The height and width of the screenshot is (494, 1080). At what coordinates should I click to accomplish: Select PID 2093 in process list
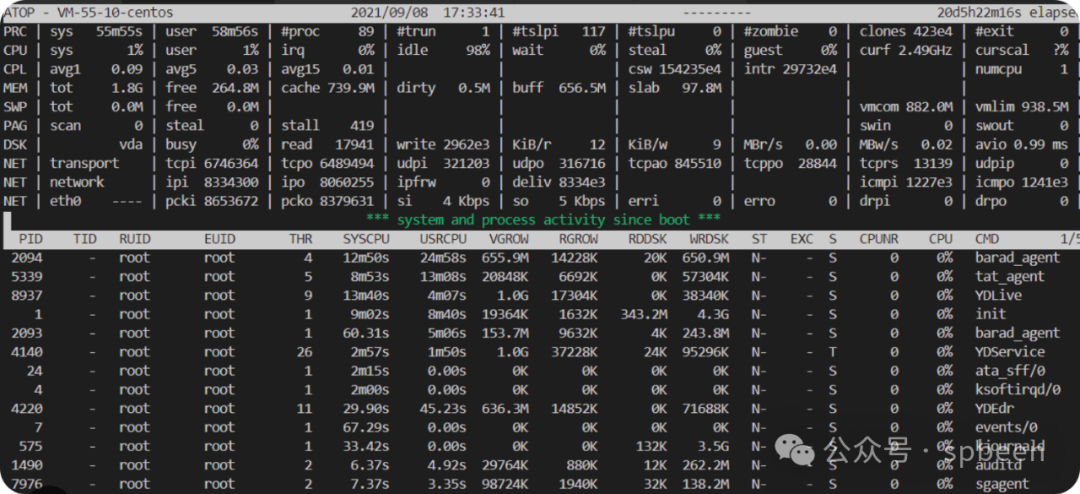[27, 333]
